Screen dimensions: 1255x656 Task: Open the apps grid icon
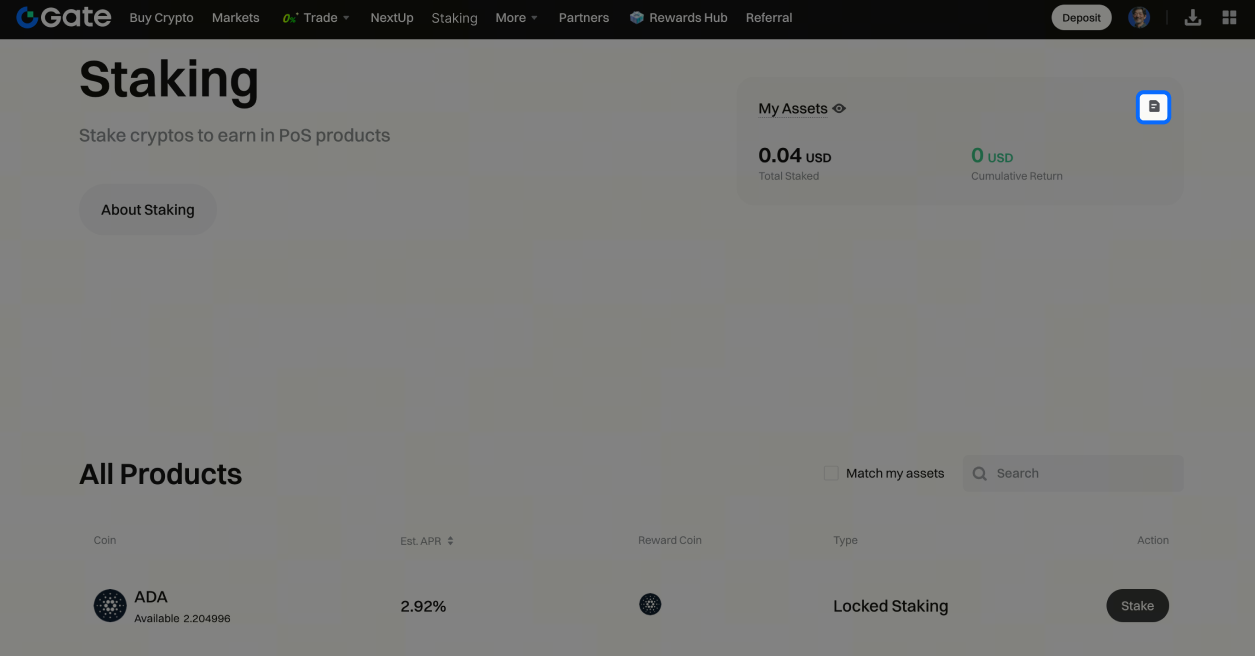point(1229,17)
